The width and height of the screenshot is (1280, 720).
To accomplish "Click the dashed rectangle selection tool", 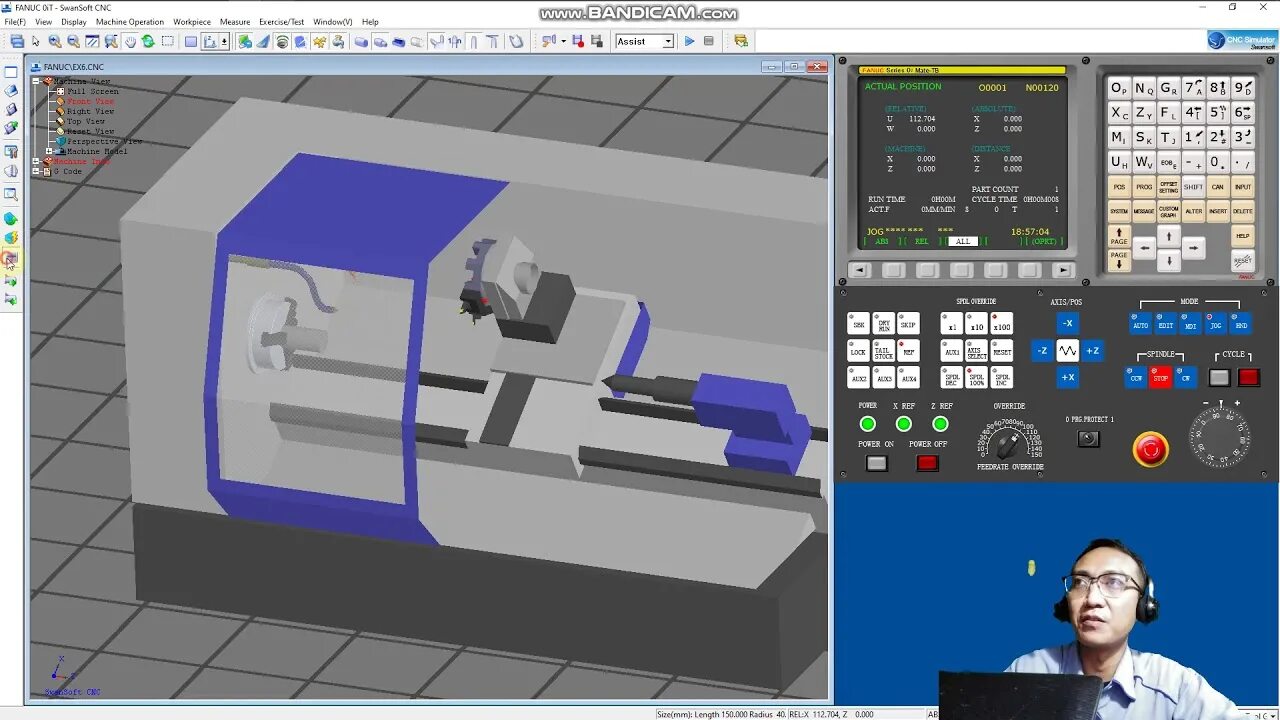I will click(x=167, y=41).
